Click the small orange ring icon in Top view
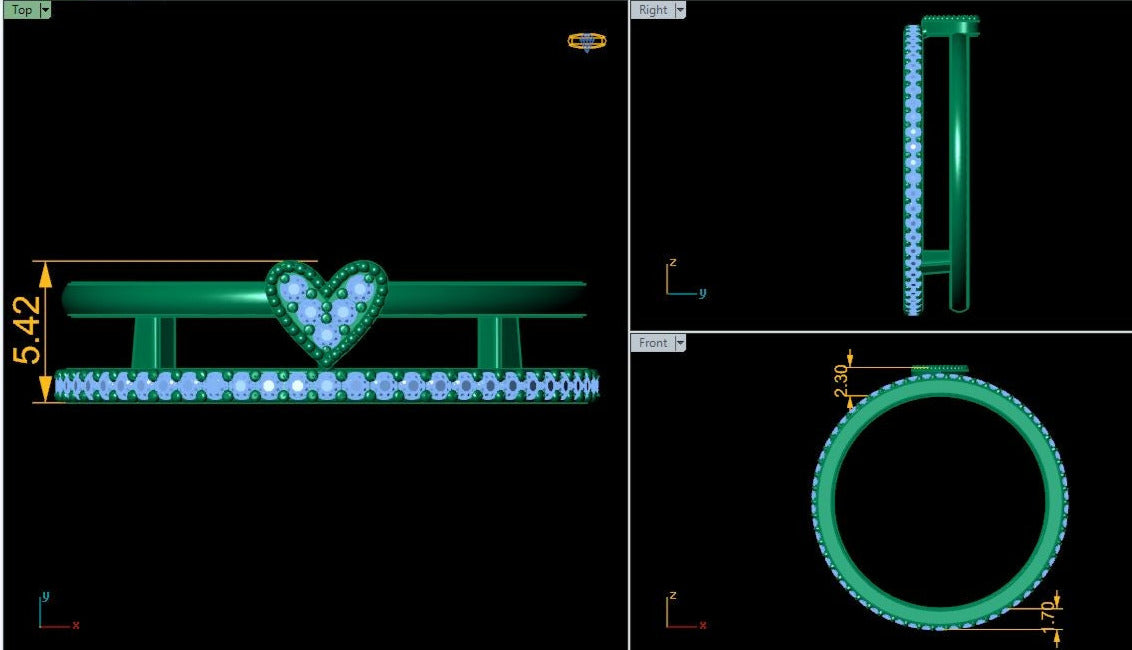 click(x=586, y=42)
